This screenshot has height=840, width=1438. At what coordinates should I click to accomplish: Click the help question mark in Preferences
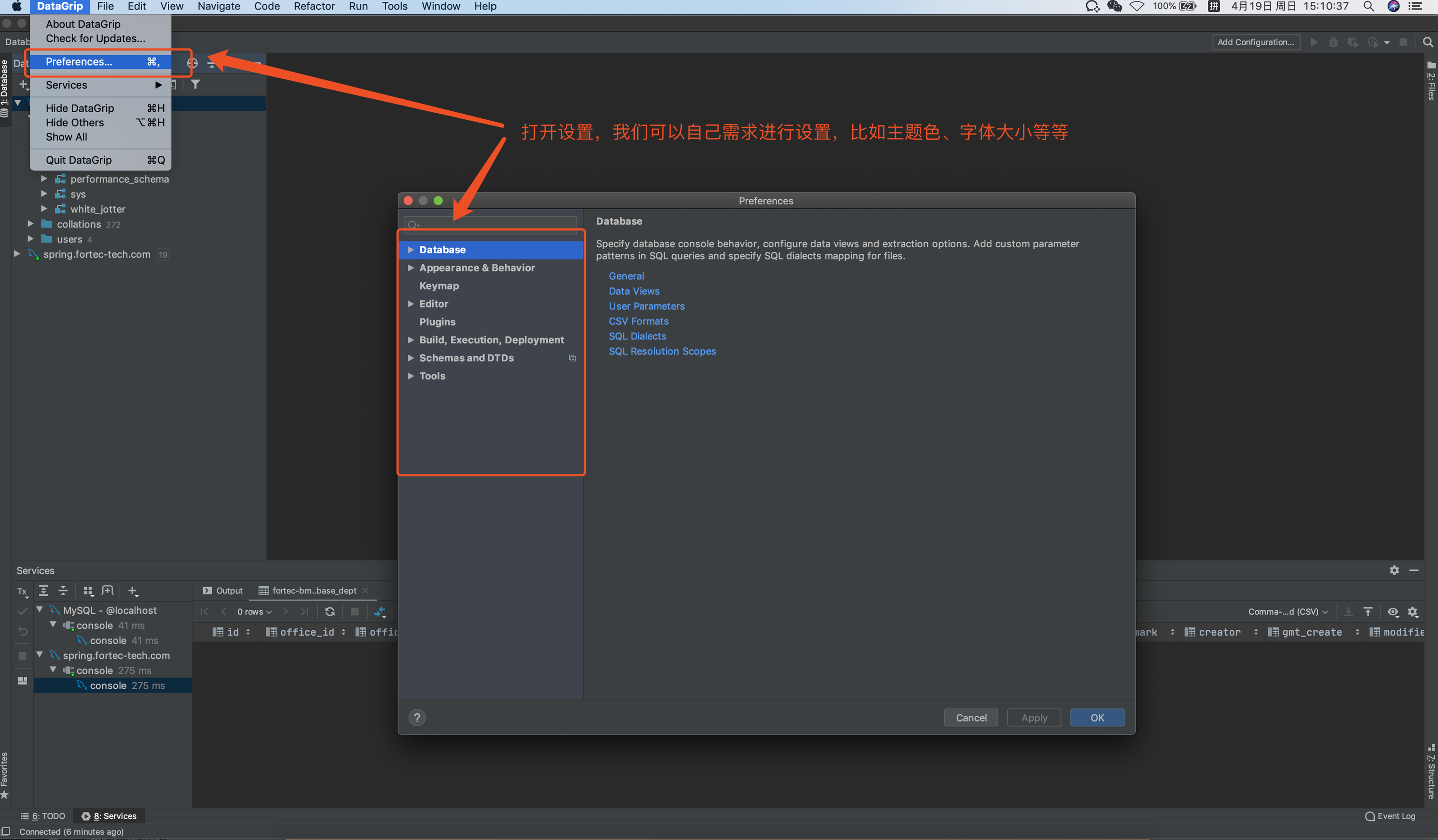(x=417, y=717)
